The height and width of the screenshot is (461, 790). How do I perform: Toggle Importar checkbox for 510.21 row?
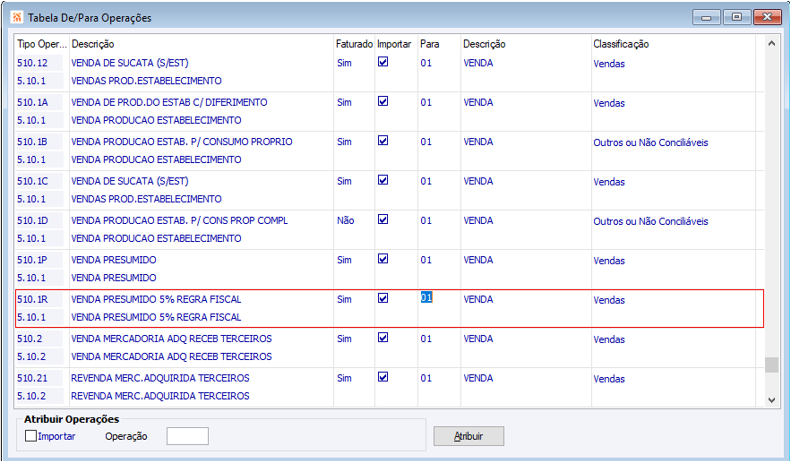click(x=383, y=377)
